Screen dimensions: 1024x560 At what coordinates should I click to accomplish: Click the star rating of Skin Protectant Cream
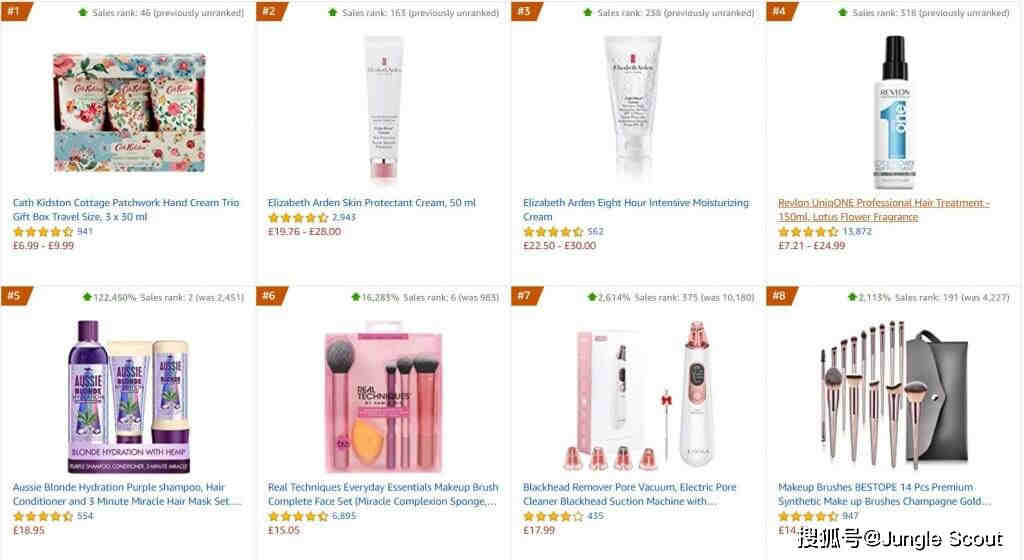click(298, 217)
